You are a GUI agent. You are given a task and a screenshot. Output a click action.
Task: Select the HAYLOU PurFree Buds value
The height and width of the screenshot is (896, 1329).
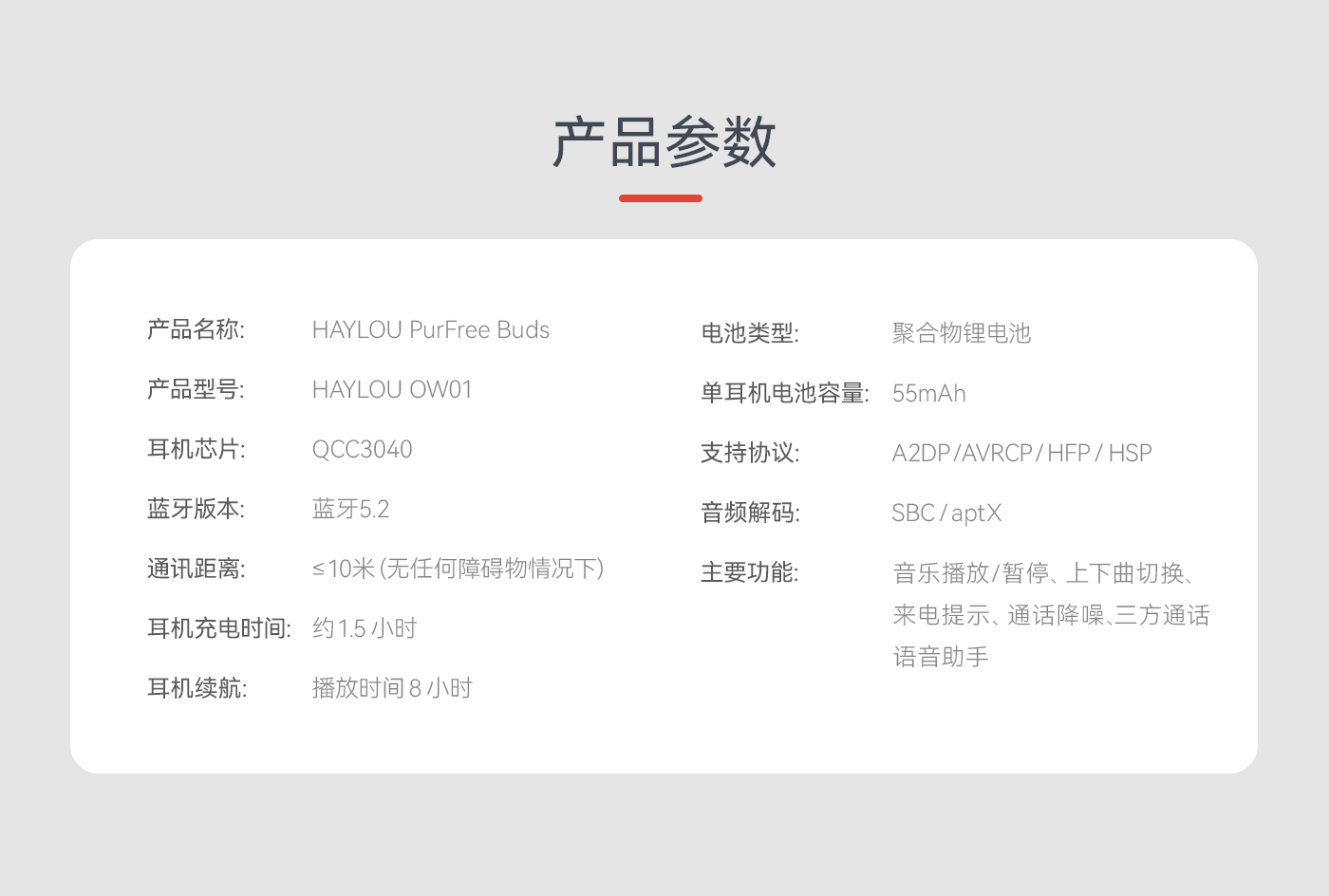click(431, 329)
